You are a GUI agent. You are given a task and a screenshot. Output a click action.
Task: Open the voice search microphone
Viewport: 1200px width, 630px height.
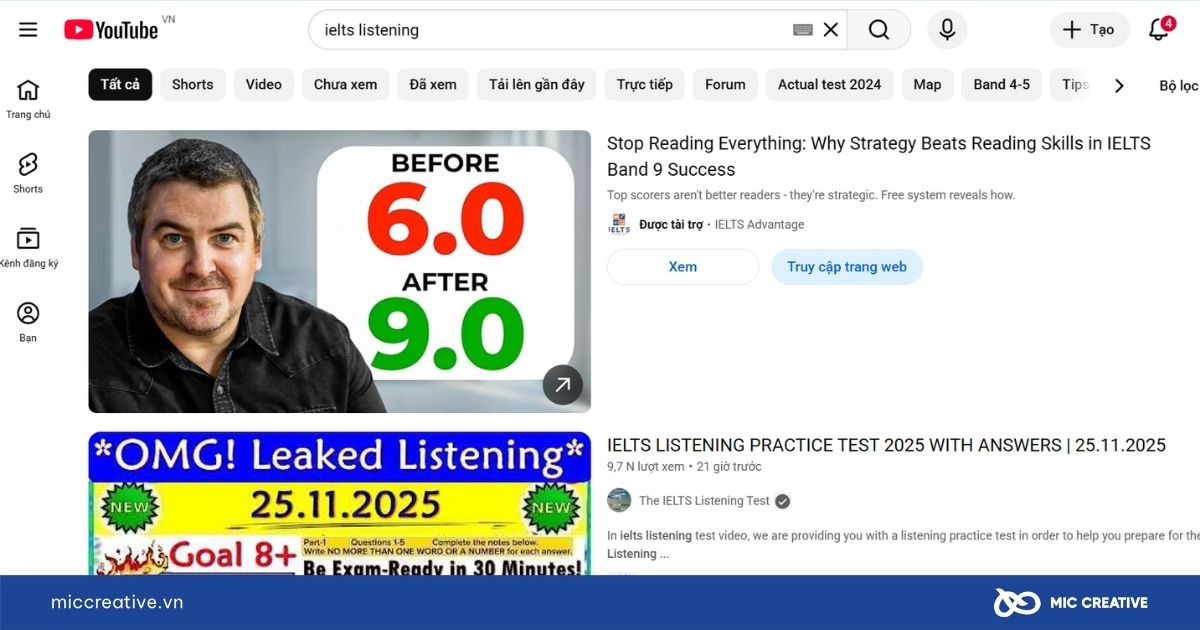click(x=946, y=29)
